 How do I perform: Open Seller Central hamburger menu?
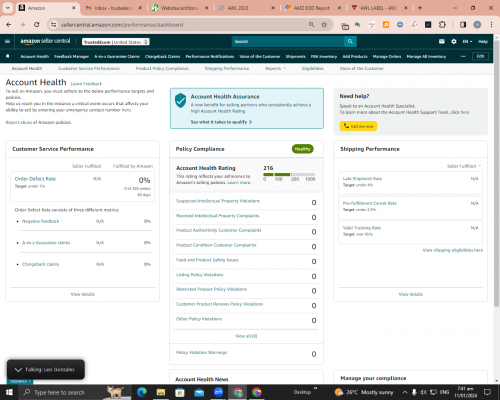point(7,42)
